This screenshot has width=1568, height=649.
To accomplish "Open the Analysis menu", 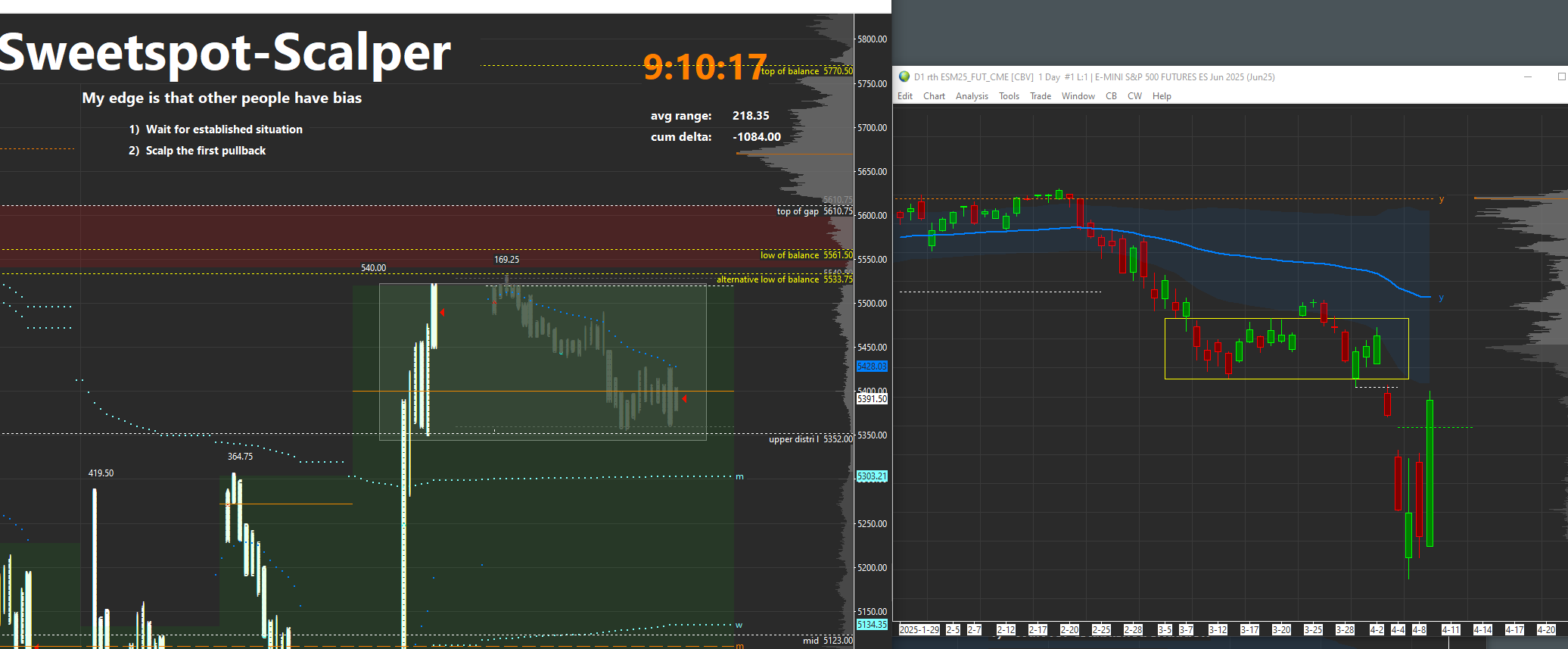I will coord(972,96).
